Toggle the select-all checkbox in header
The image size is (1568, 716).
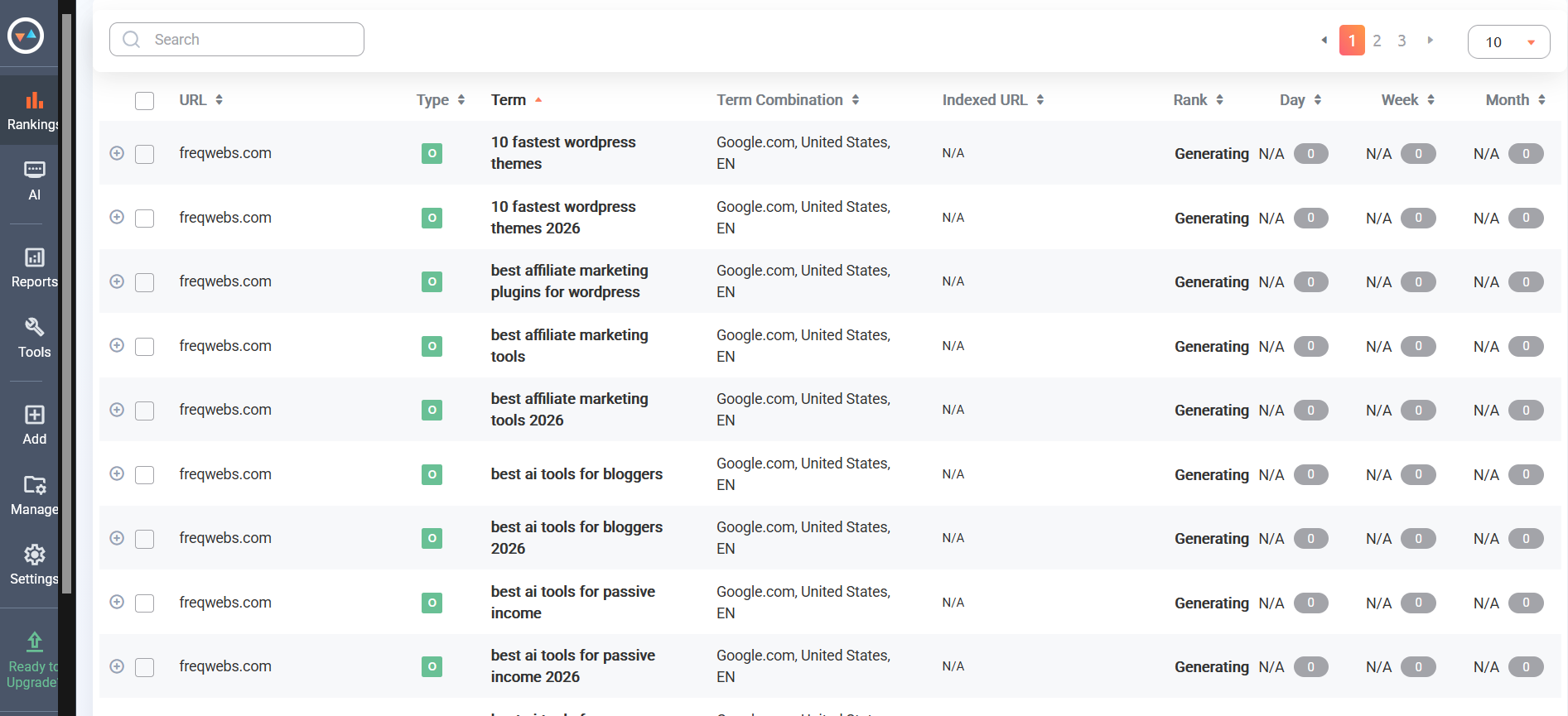[145, 101]
